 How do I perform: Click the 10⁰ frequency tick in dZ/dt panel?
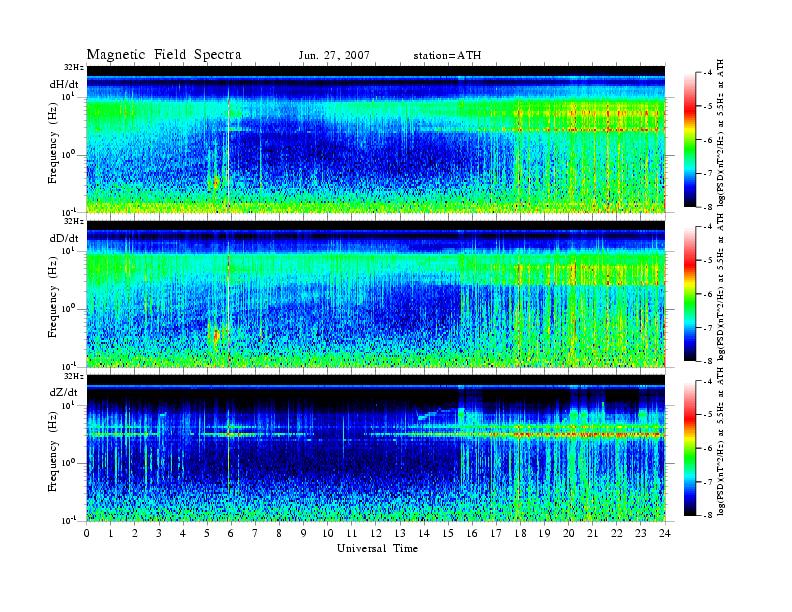pos(69,463)
